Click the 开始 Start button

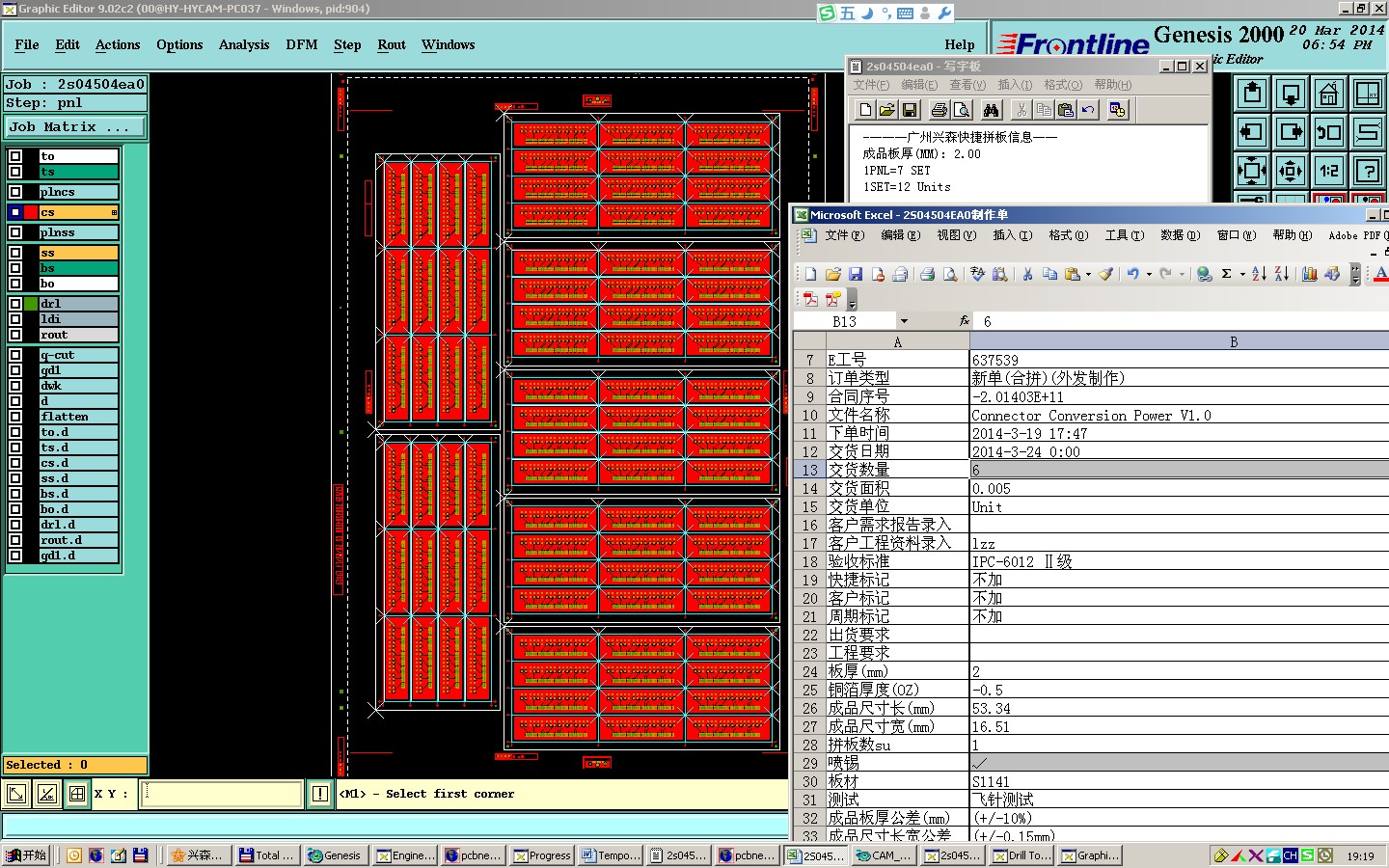click(x=27, y=855)
